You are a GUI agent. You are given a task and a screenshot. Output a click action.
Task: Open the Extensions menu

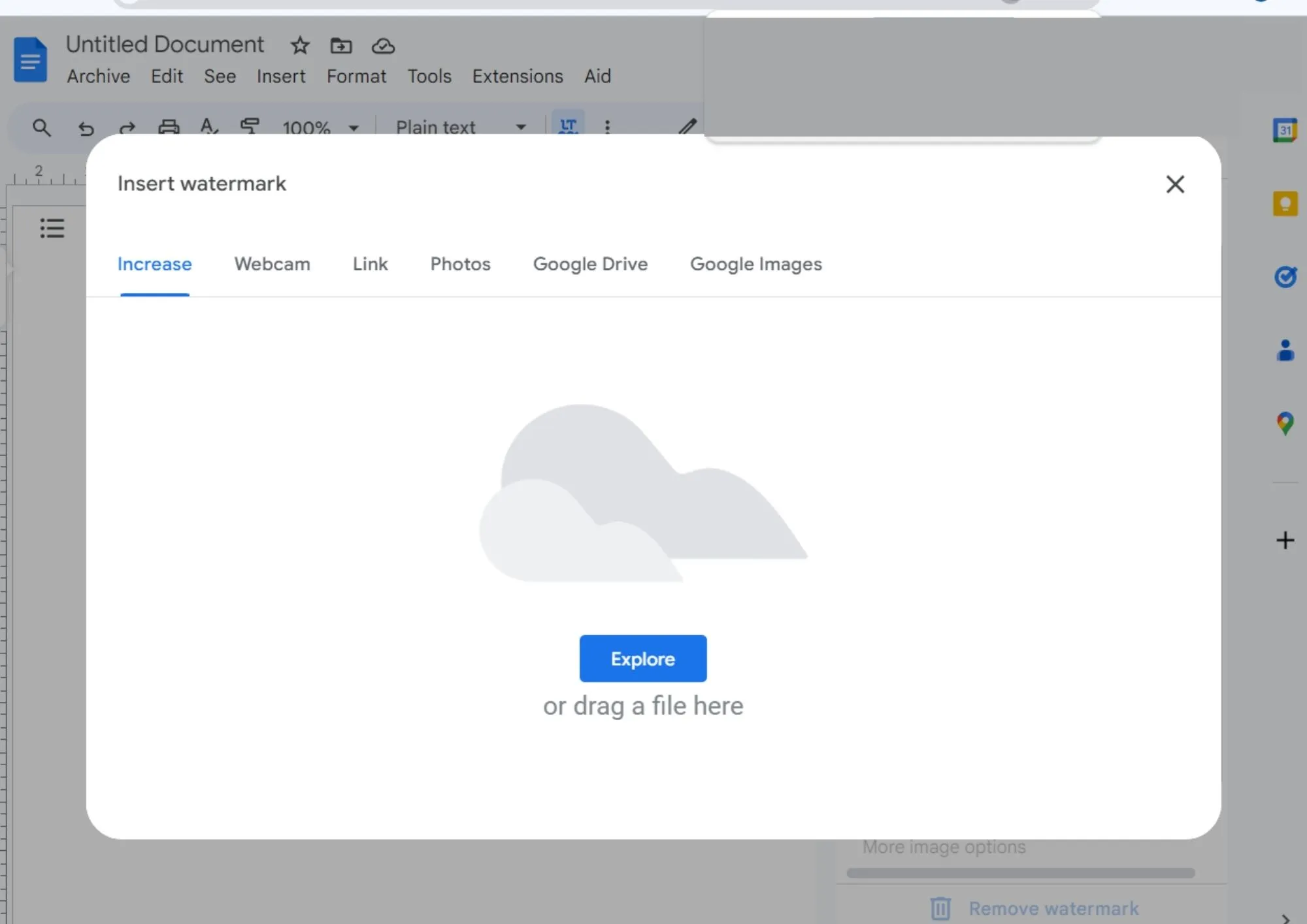pyautogui.click(x=518, y=76)
